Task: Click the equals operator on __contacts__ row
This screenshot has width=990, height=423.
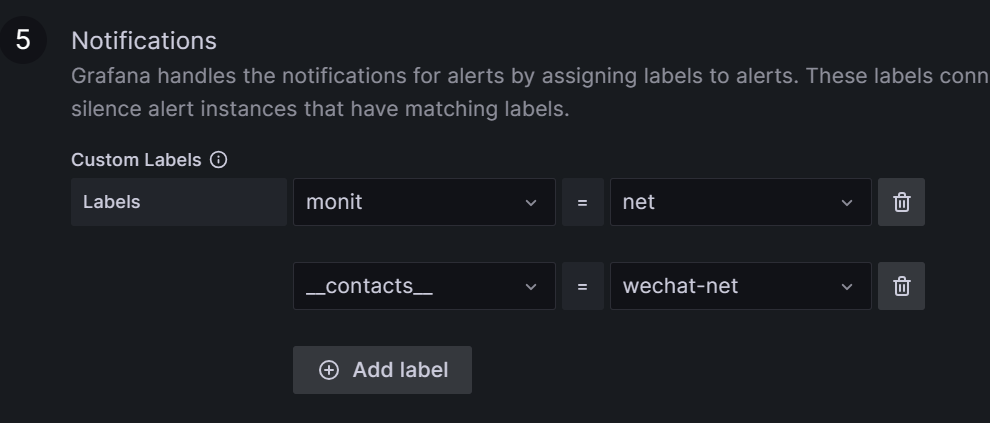Action: pyautogui.click(x=582, y=286)
